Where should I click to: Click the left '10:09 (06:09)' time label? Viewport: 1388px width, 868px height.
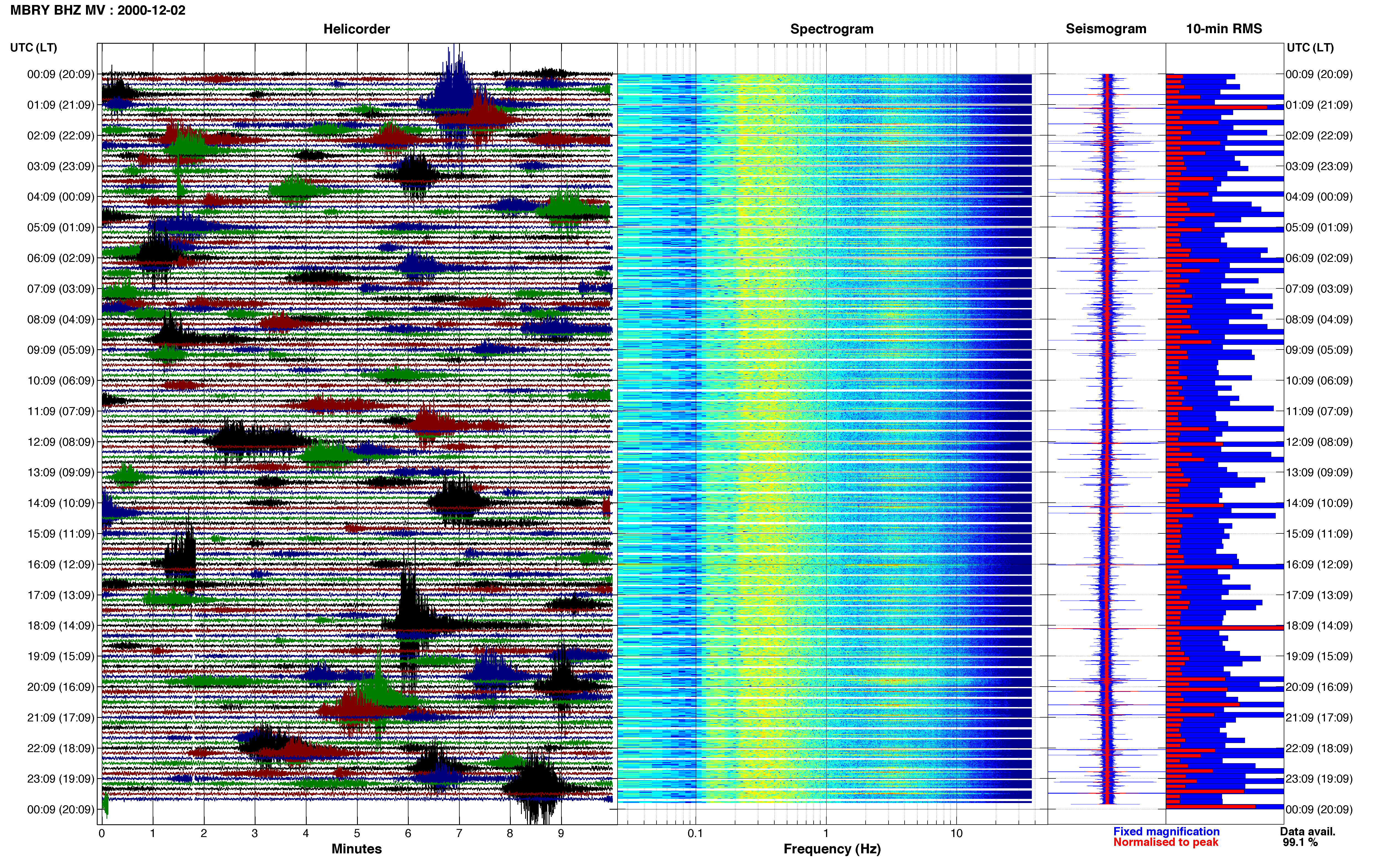60,380
